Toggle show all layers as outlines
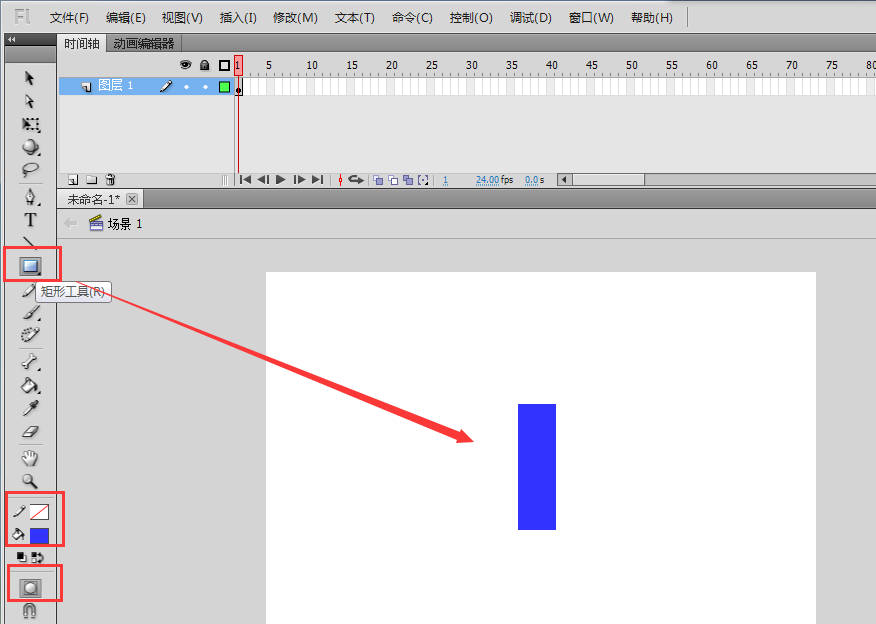Viewport: 876px width, 624px height. coord(224,65)
